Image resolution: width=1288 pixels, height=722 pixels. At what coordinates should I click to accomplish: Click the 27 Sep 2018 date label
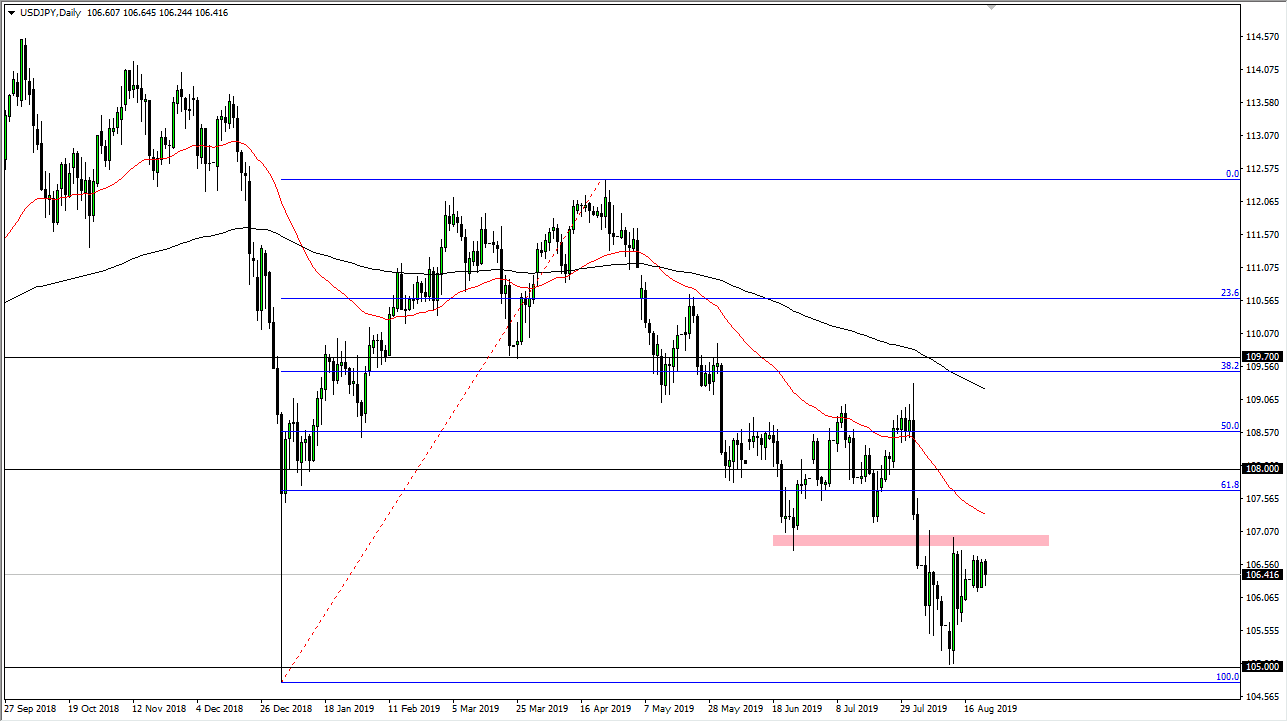pyautogui.click(x=30, y=708)
